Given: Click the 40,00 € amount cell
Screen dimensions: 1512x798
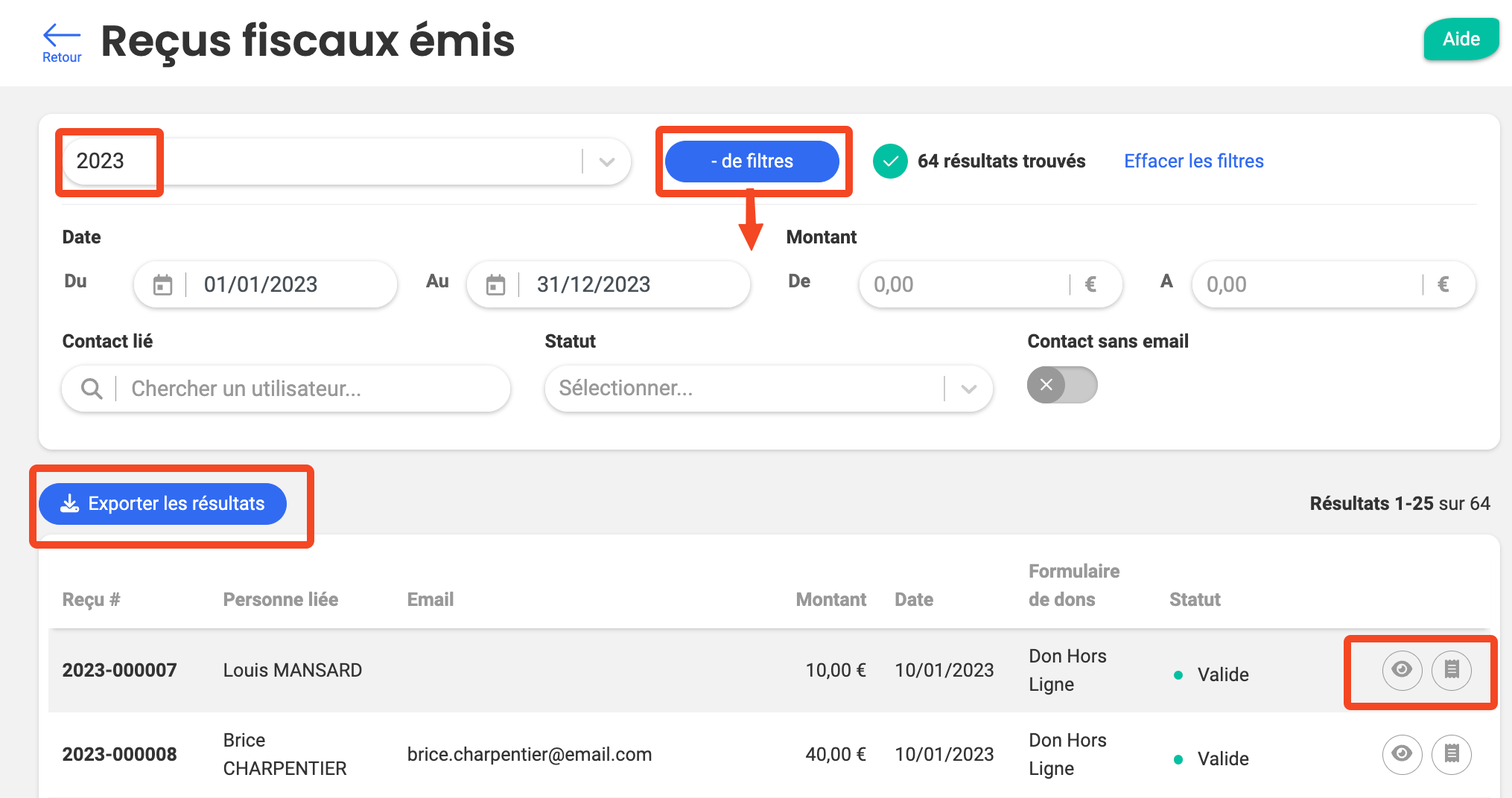Looking at the screenshot, I should pyautogui.click(x=836, y=754).
